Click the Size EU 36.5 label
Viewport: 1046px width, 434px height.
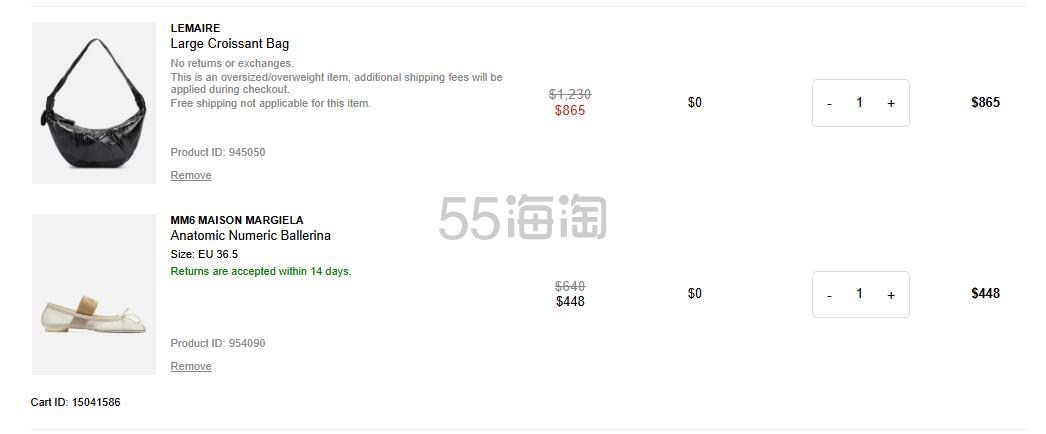tap(204, 254)
